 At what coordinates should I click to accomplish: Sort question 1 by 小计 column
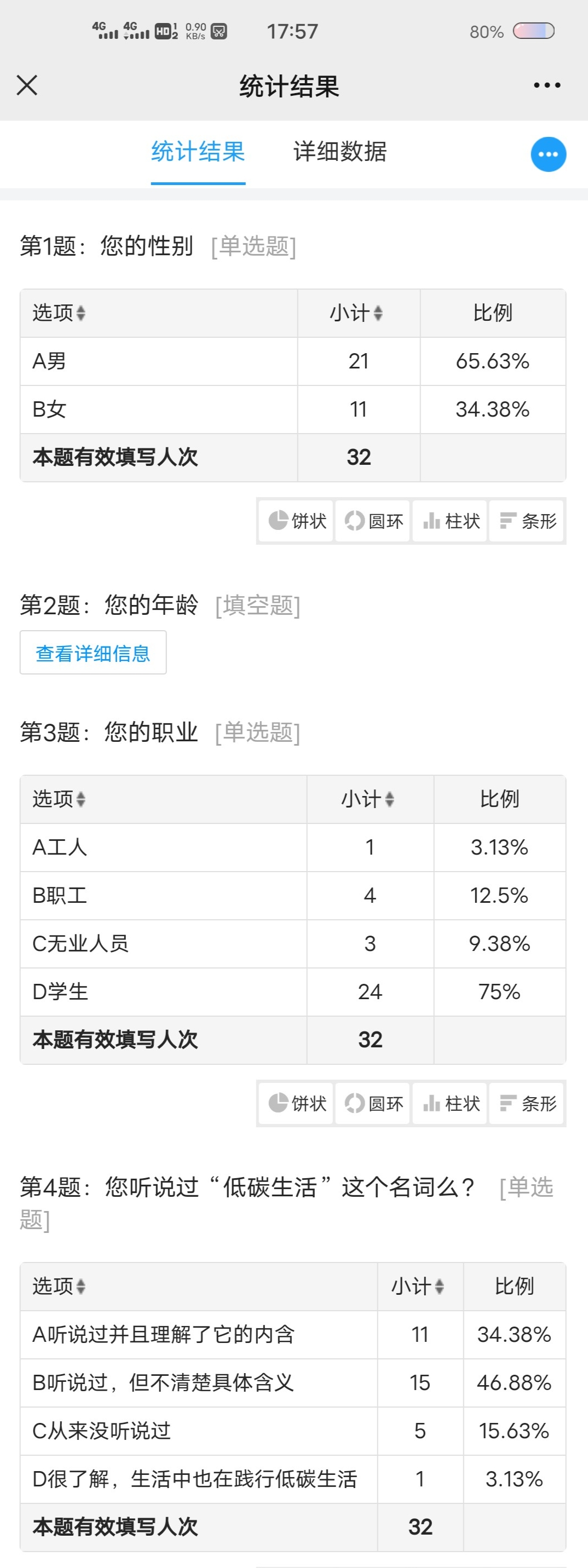tap(358, 313)
